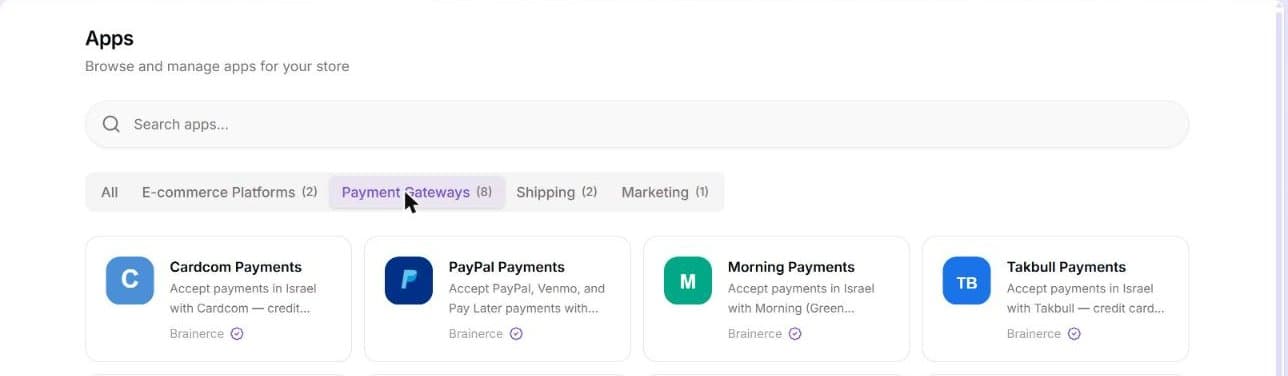Click the Takbull Payments description text
This screenshot has width=1288, height=376.
click(x=1086, y=298)
